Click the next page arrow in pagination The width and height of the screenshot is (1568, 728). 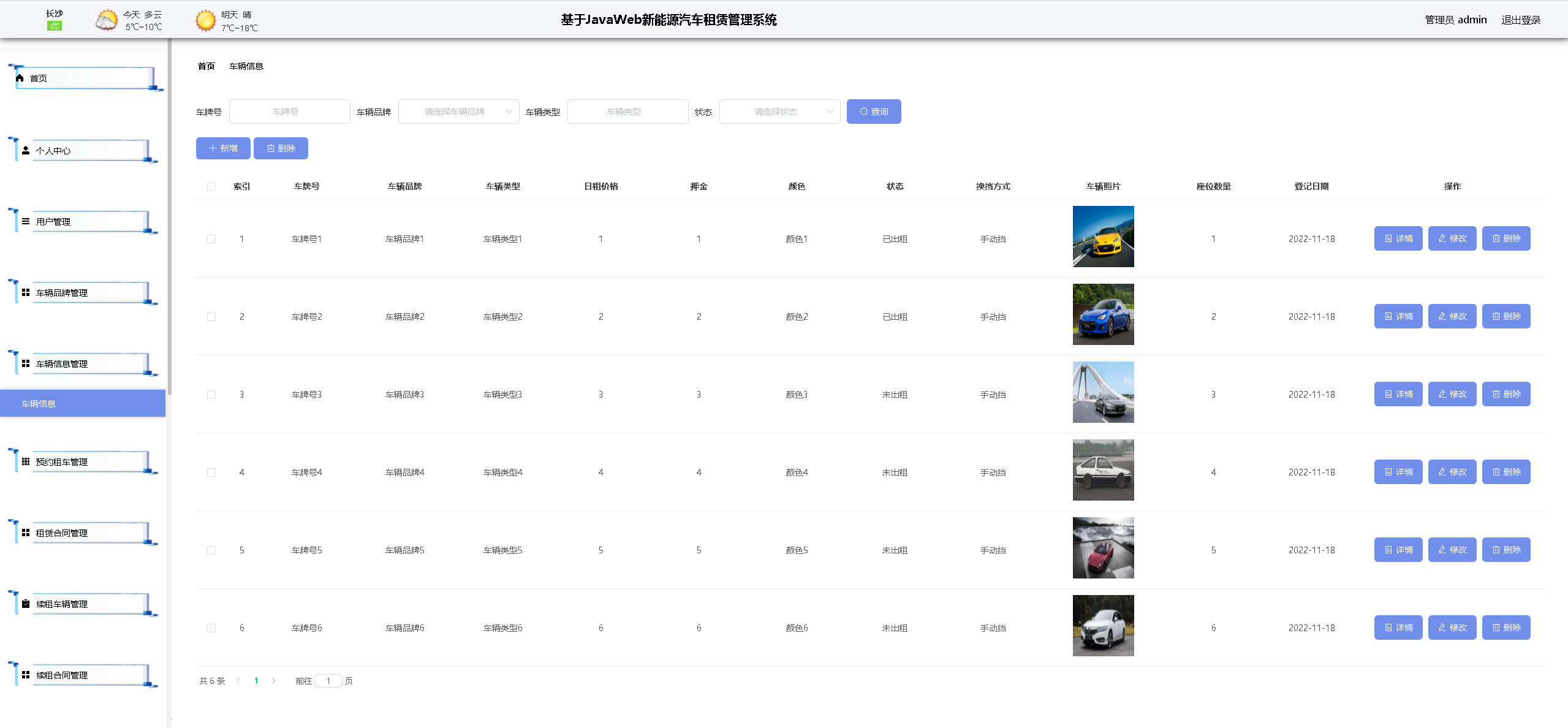(x=274, y=681)
